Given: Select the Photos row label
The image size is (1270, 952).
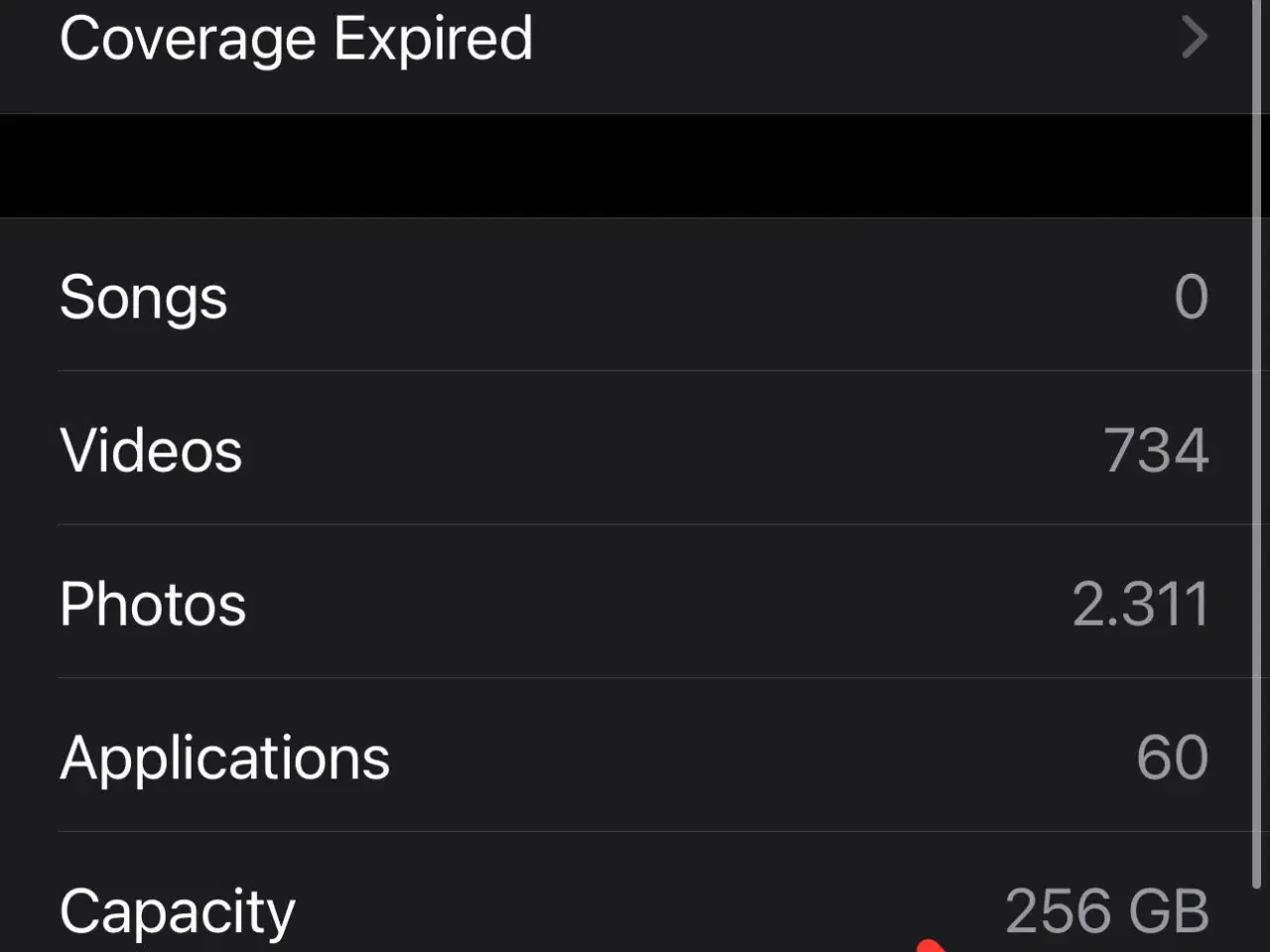Looking at the screenshot, I should (x=153, y=604).
